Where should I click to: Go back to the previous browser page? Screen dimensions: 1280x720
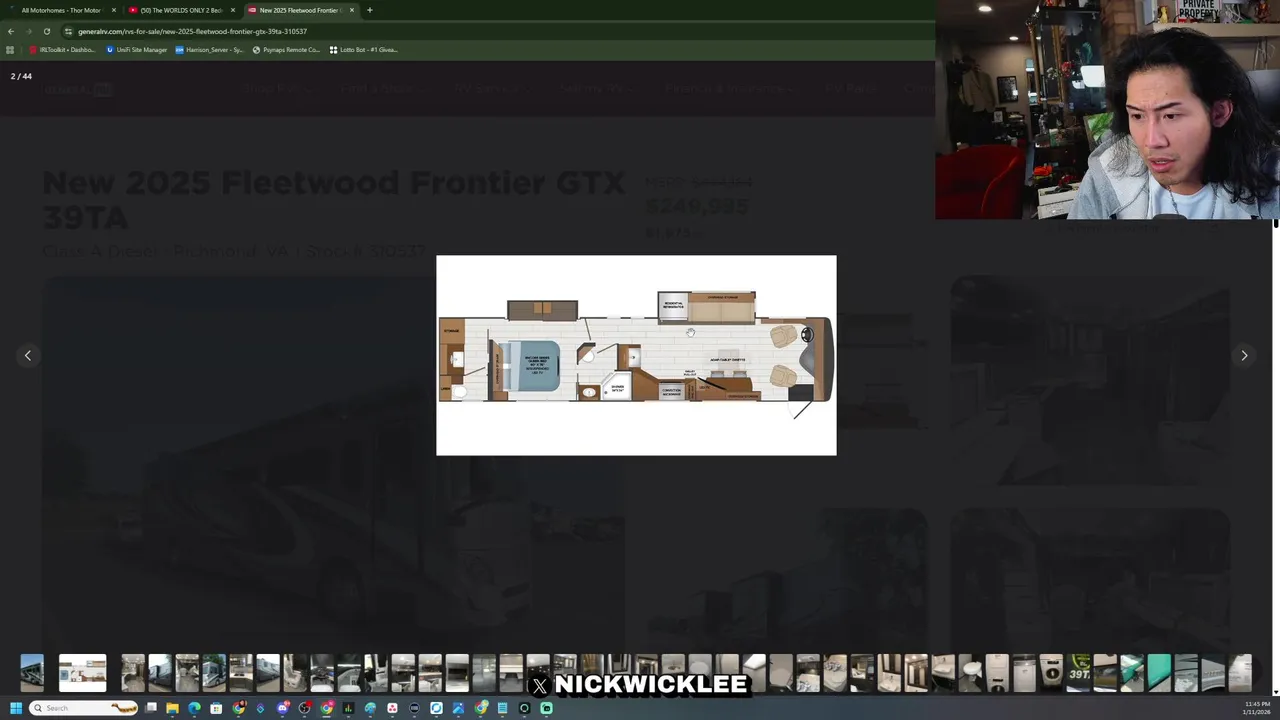(10, 31)
